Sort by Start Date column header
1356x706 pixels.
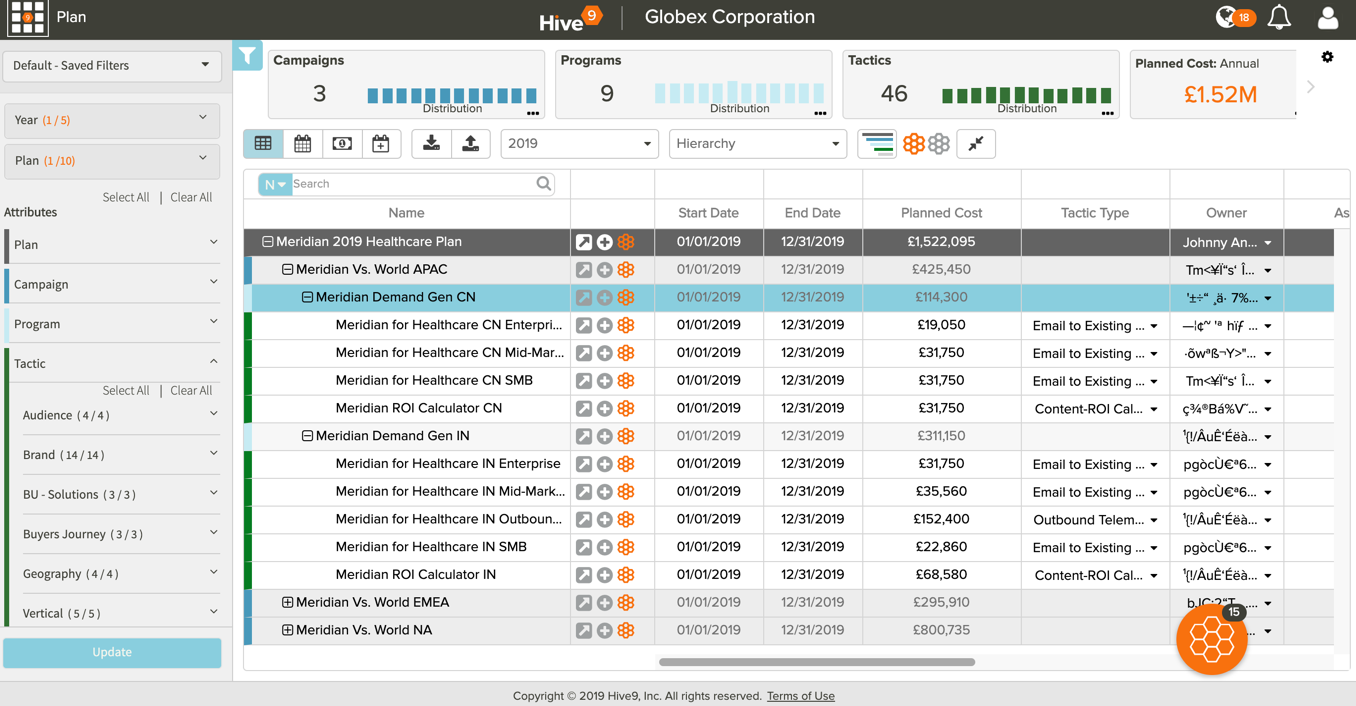tap(708, 213)
